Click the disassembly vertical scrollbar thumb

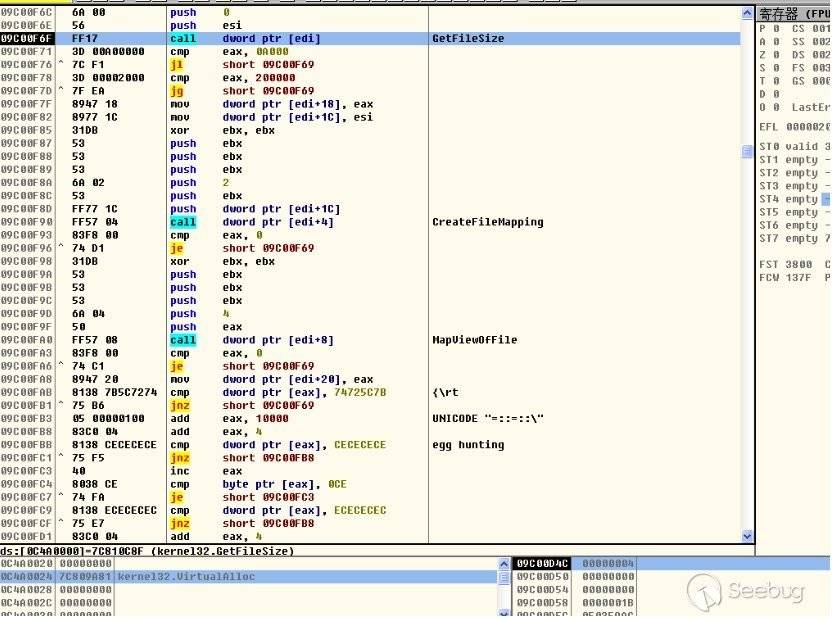(747, 151)
